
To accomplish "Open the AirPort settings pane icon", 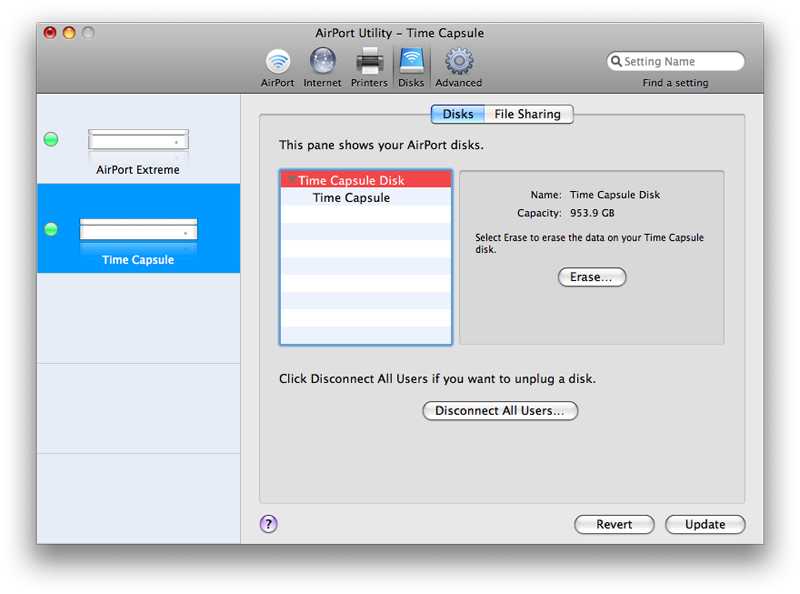I will click(278, 62).
